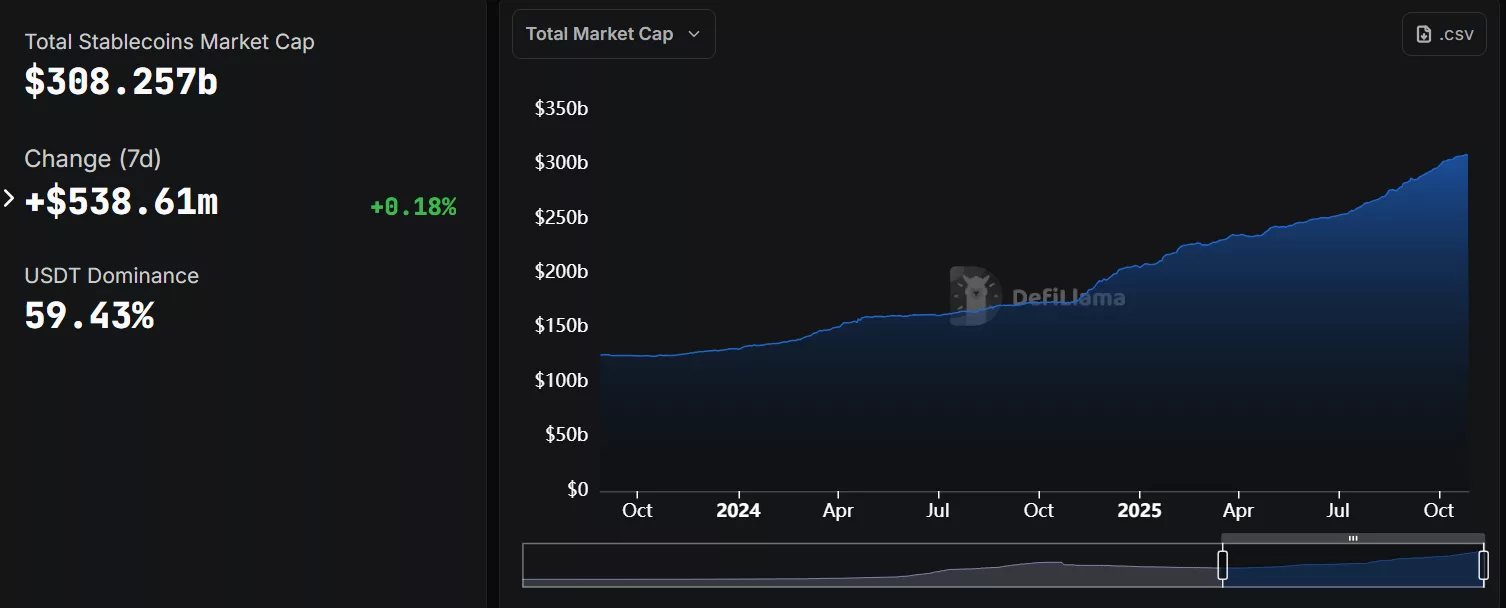
Task: Click the CSV download file icon
Action: click(x=1424, y=34)
